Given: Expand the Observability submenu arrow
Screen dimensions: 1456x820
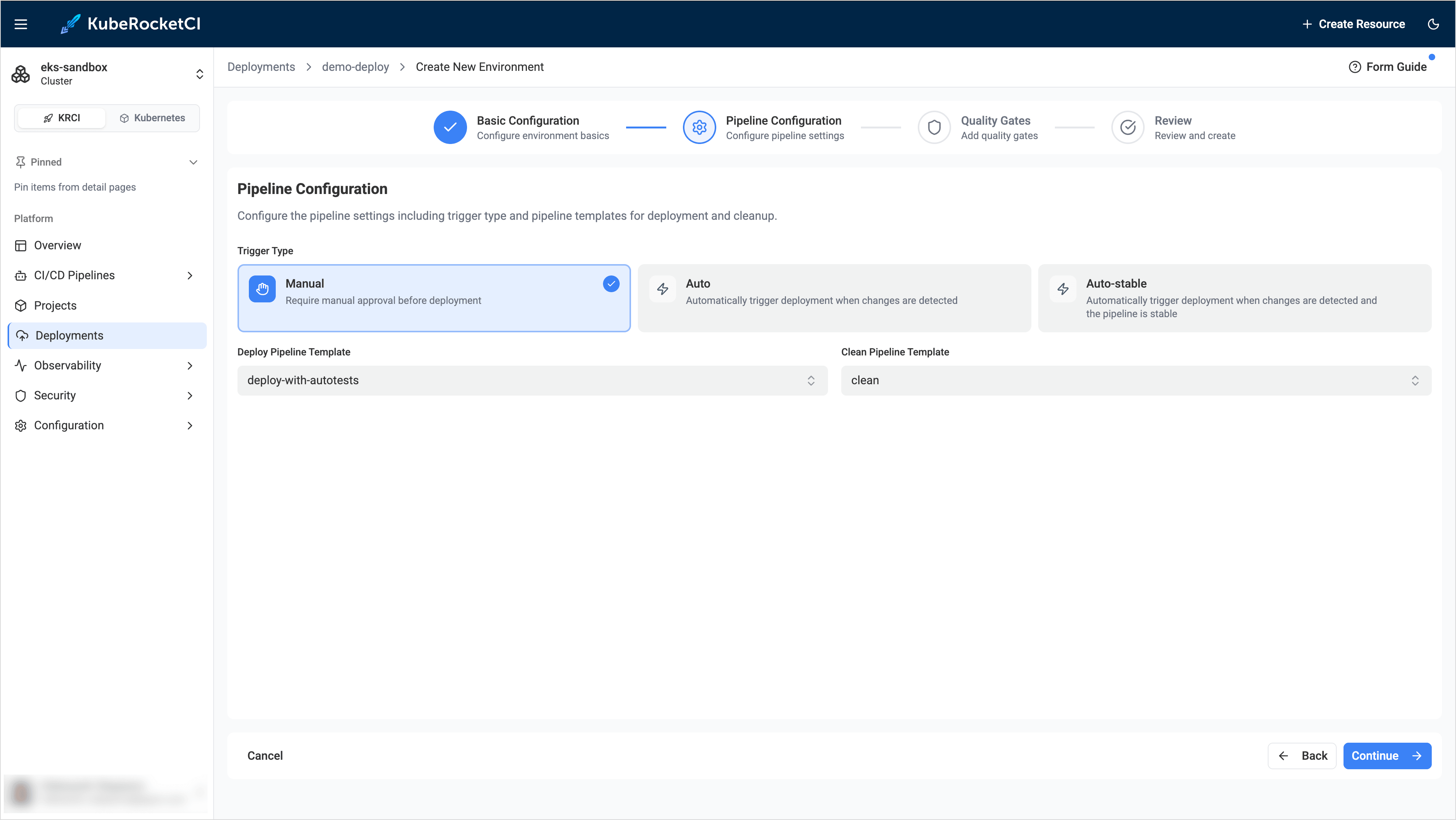Looking at the screenshot, I should pos(190,365).
